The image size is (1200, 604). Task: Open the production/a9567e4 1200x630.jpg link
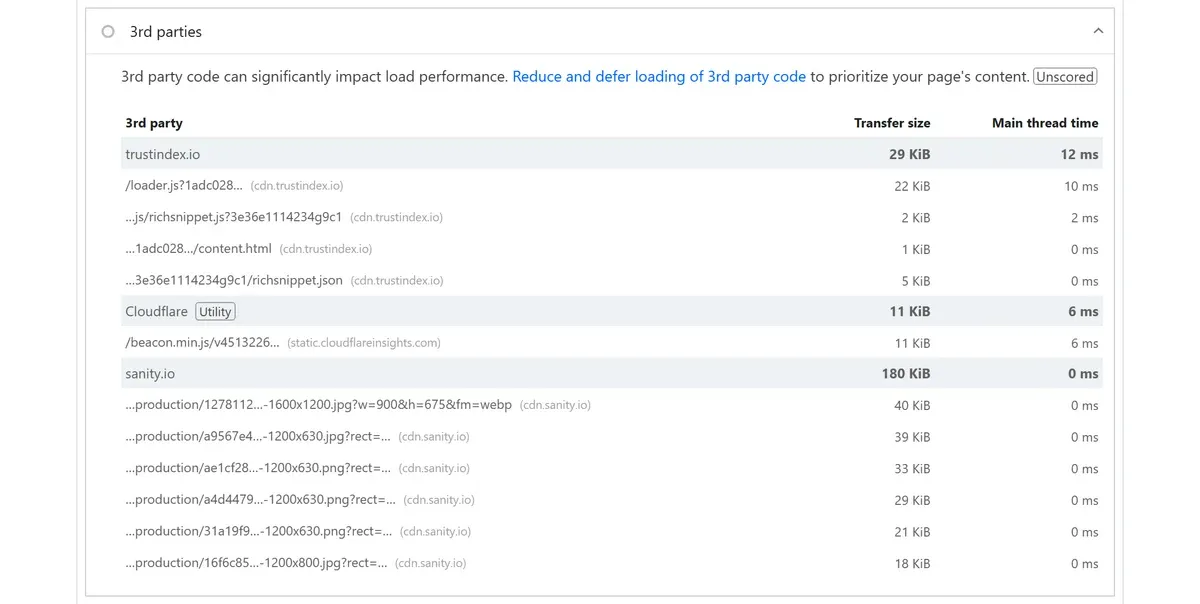tap(258, 437)
